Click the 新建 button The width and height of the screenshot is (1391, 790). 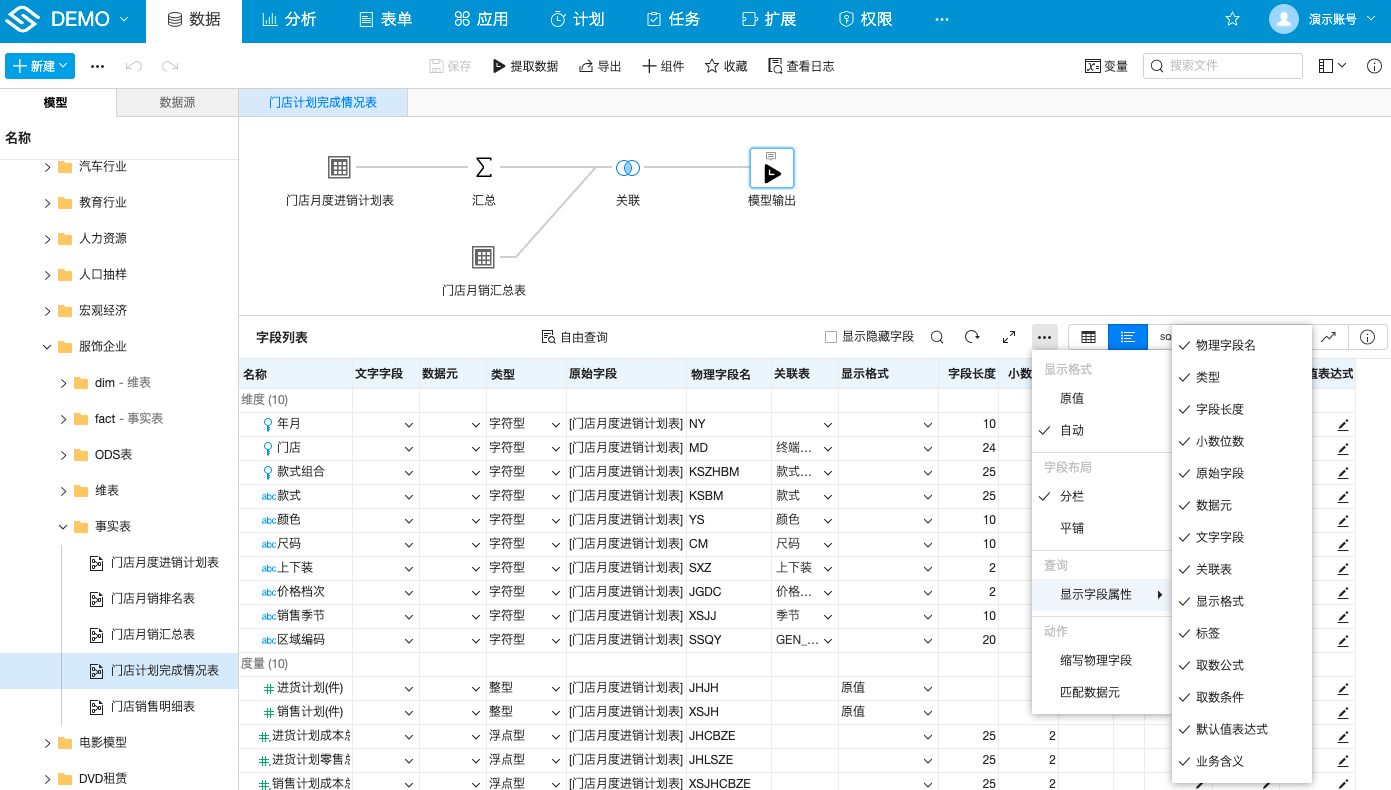[40, 66]
